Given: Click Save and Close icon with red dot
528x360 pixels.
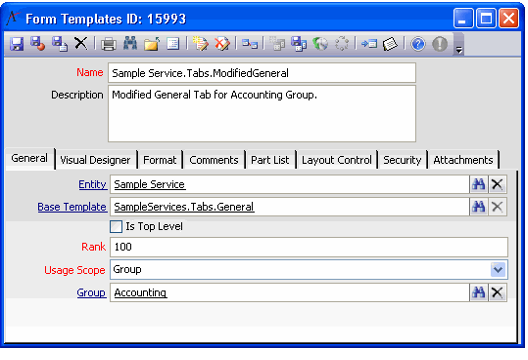Looking at the screenshot, I should coord(38,44).
